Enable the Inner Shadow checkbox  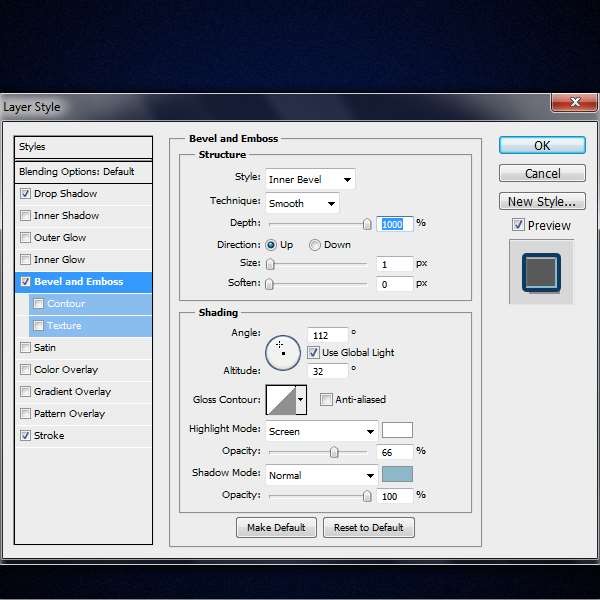pyautogui.click(x=25, y=216)
